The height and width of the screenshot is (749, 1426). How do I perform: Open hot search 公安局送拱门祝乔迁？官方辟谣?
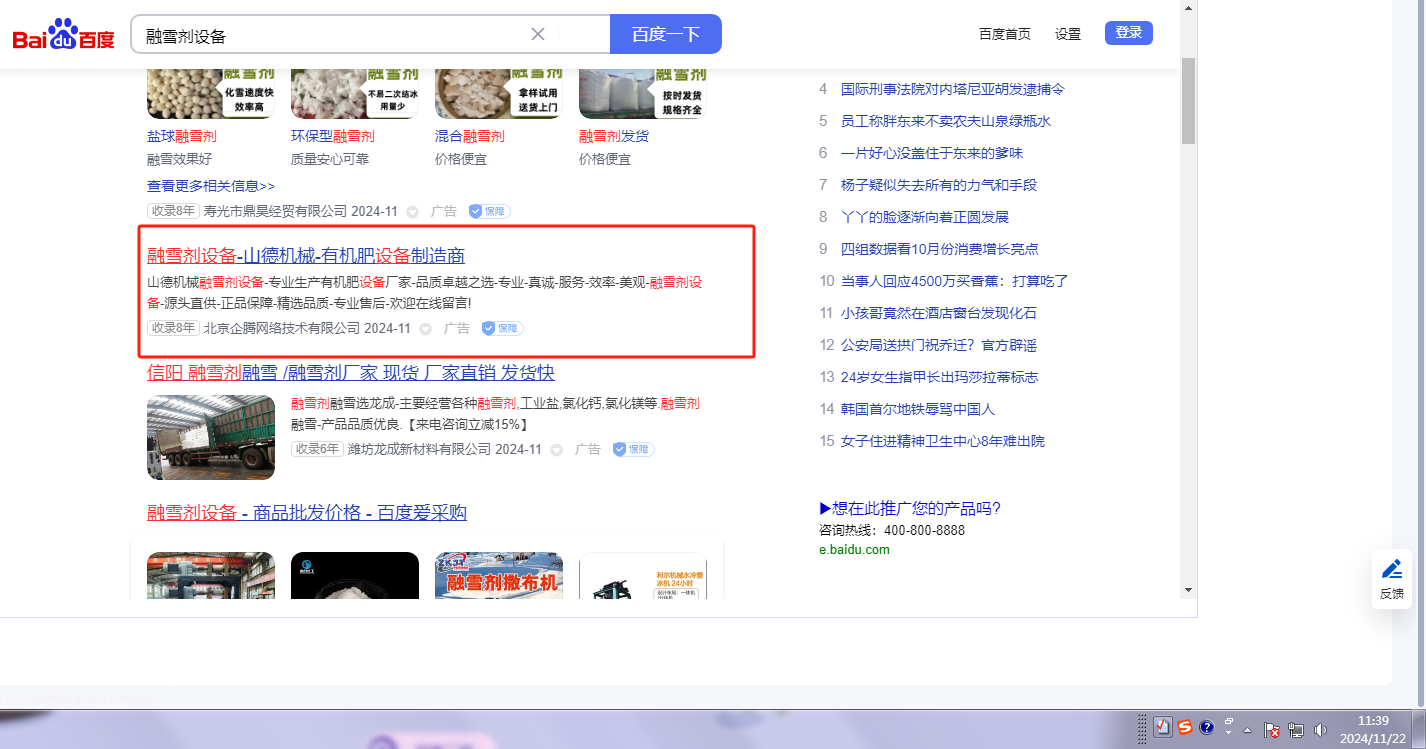point(939,345)
